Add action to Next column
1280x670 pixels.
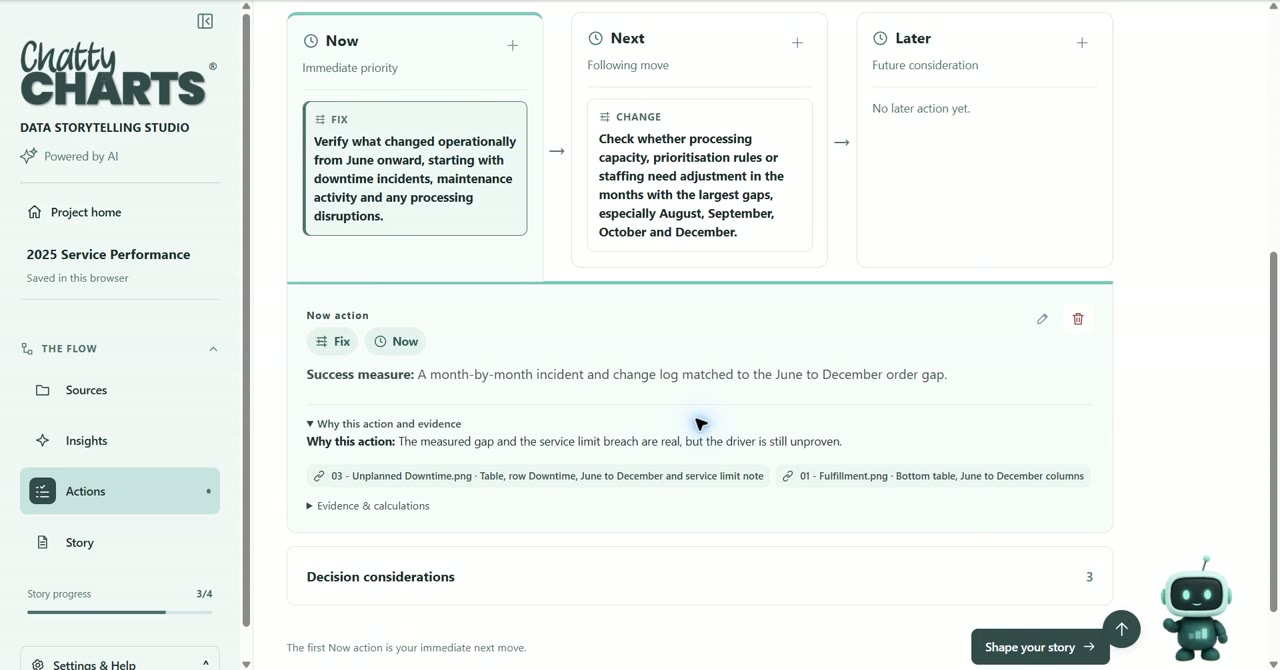[797, 43]
